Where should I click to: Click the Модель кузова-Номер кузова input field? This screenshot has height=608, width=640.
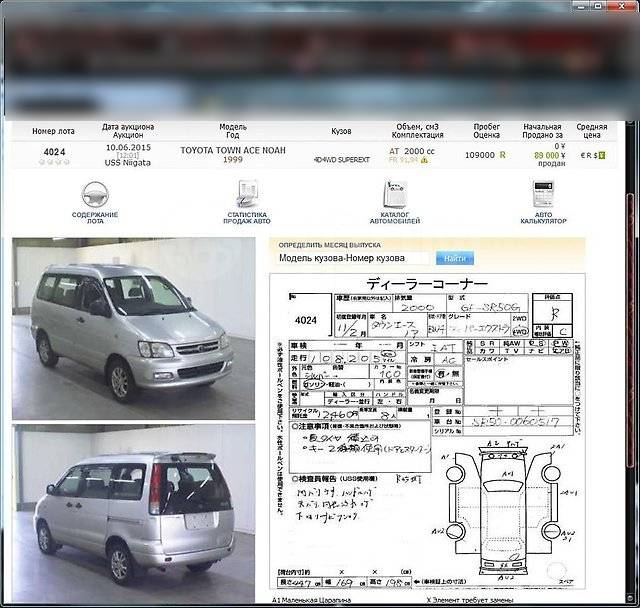pos(353,258)
